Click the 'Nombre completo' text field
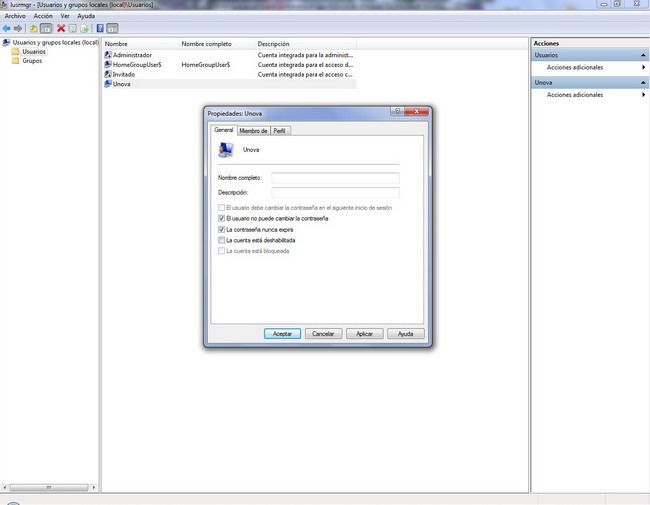This screenshot has height=505, width=650. coord(335,178)
